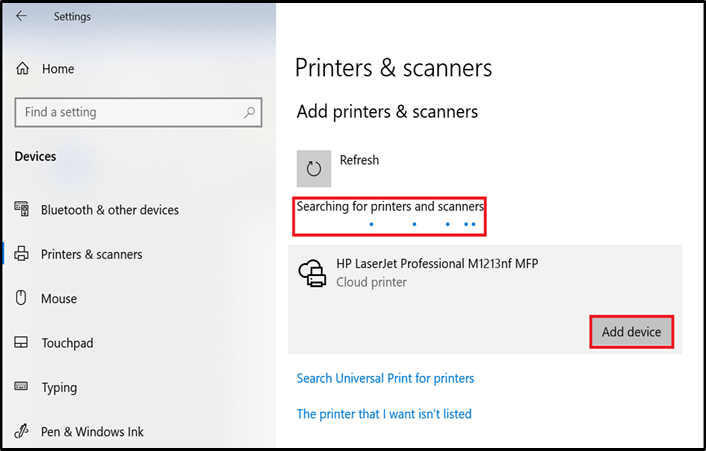This screenshot has width=706, height=451.
Task: Open Touchpad settings
Action: (x=68, y=343)
